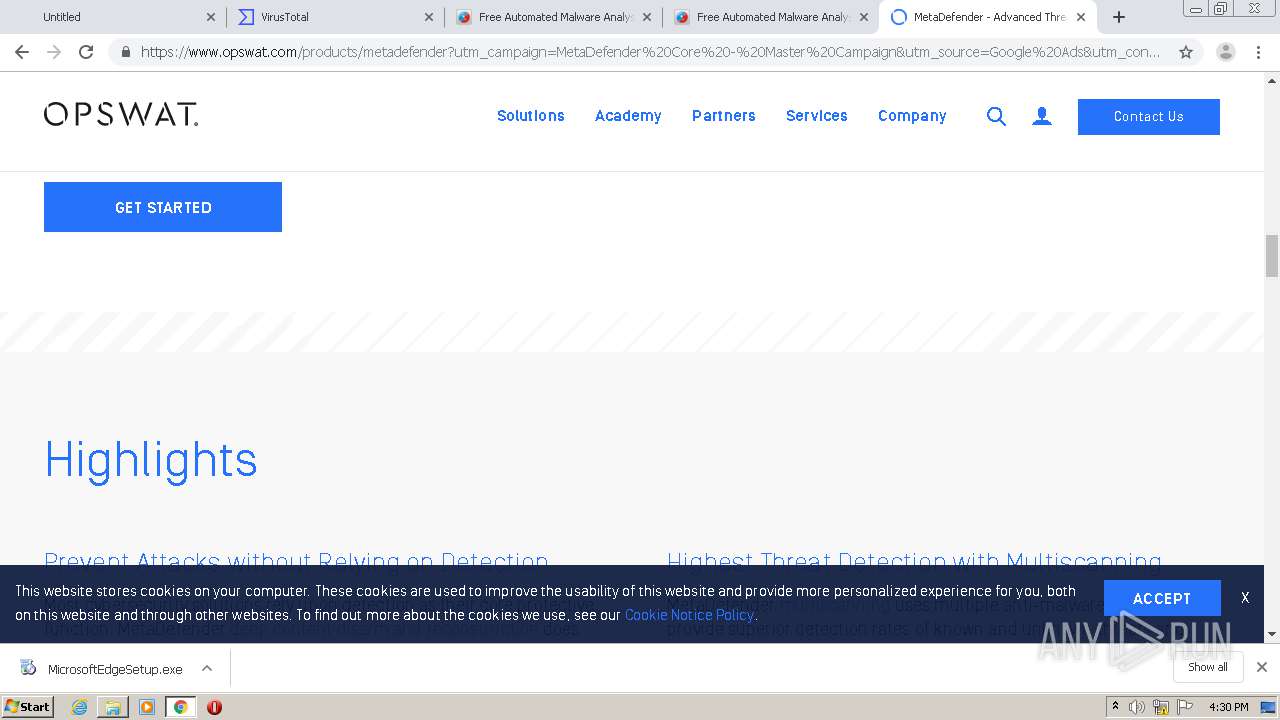Image resolution: width=1280 pixels, height=720 pixels.
Task: Dismiss the cookie banner with X
Action: pyautogui.click(x=1245, y=598)
